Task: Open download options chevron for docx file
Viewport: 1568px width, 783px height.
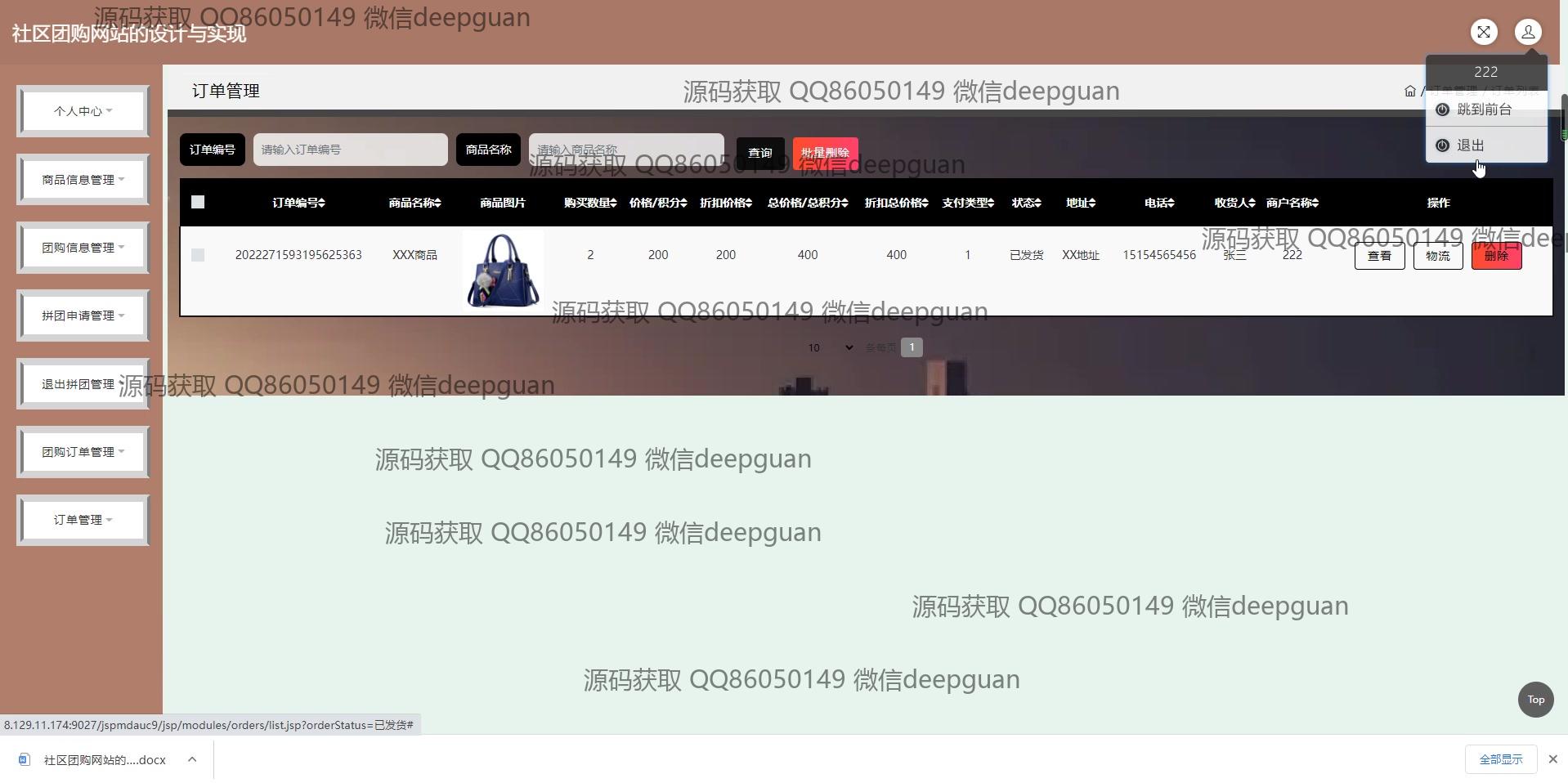Action: click(191, 759)
